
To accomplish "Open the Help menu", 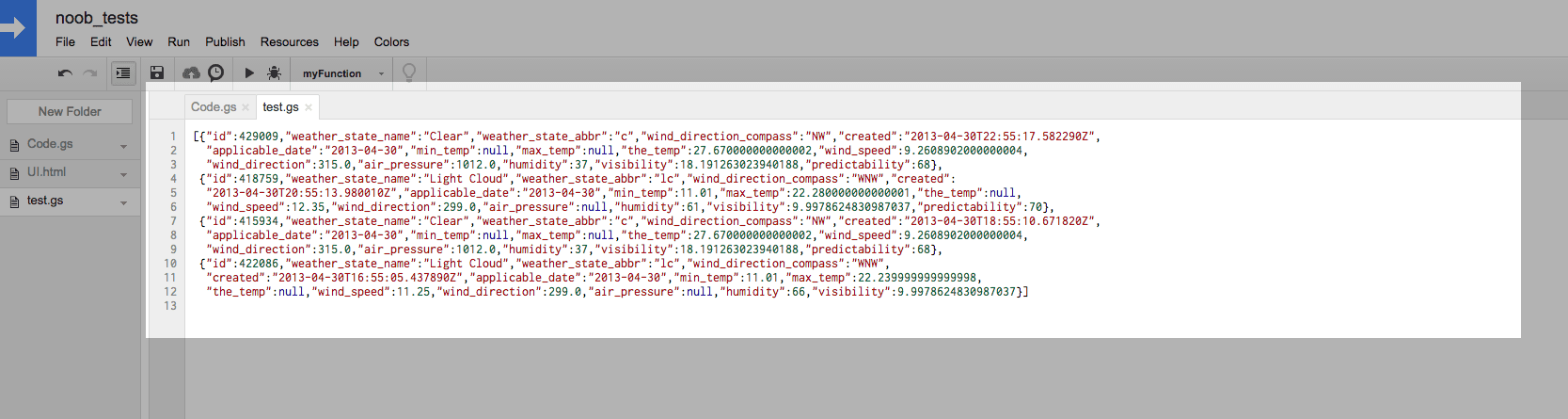I will 346,41.
